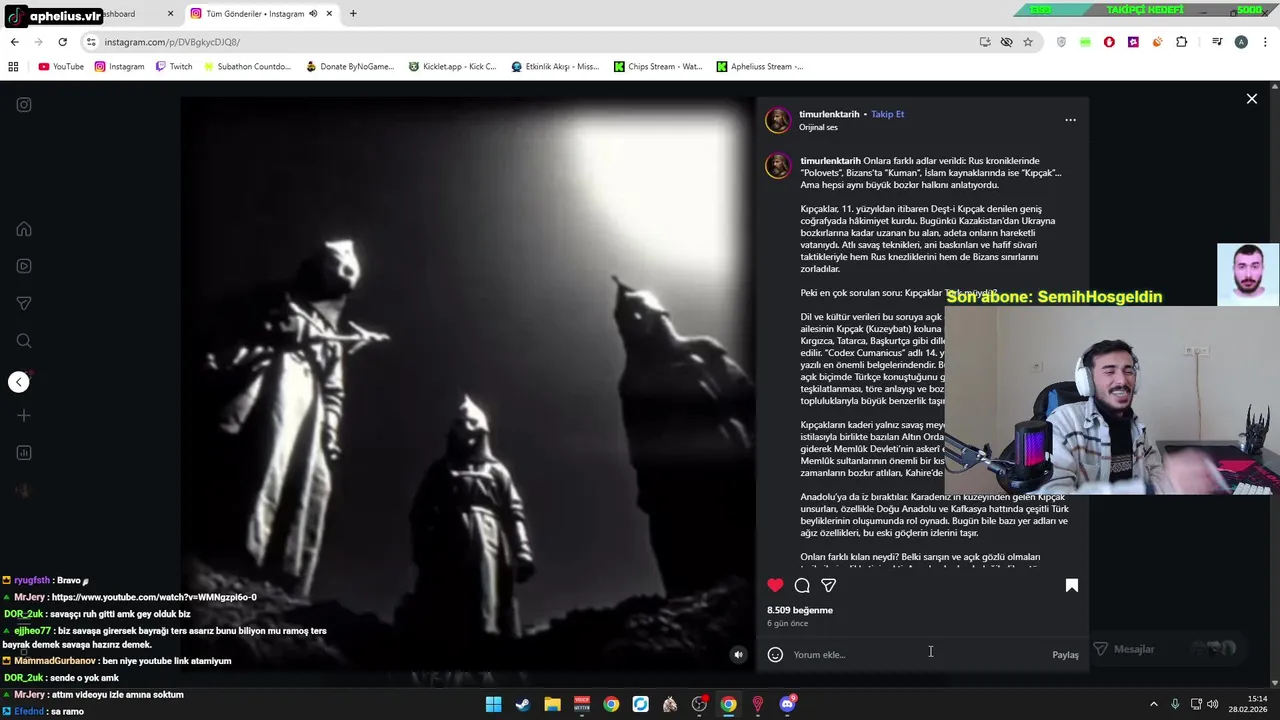The height and width of the screenshot is (720, 1280).
Task: Open the Orijinal ses audio link
Action: (x=818, y=128)
